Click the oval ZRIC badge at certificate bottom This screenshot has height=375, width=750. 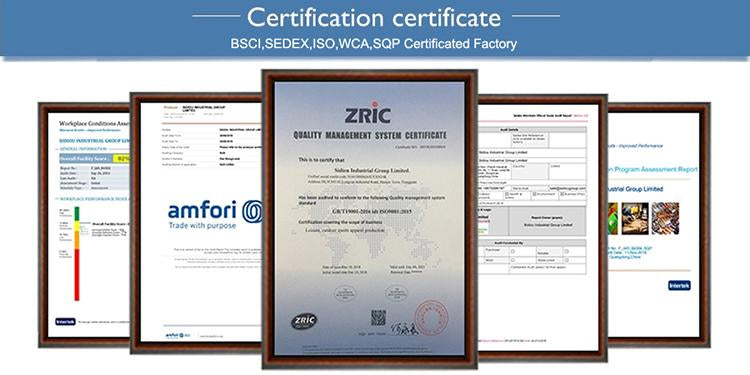click(304, 320)
